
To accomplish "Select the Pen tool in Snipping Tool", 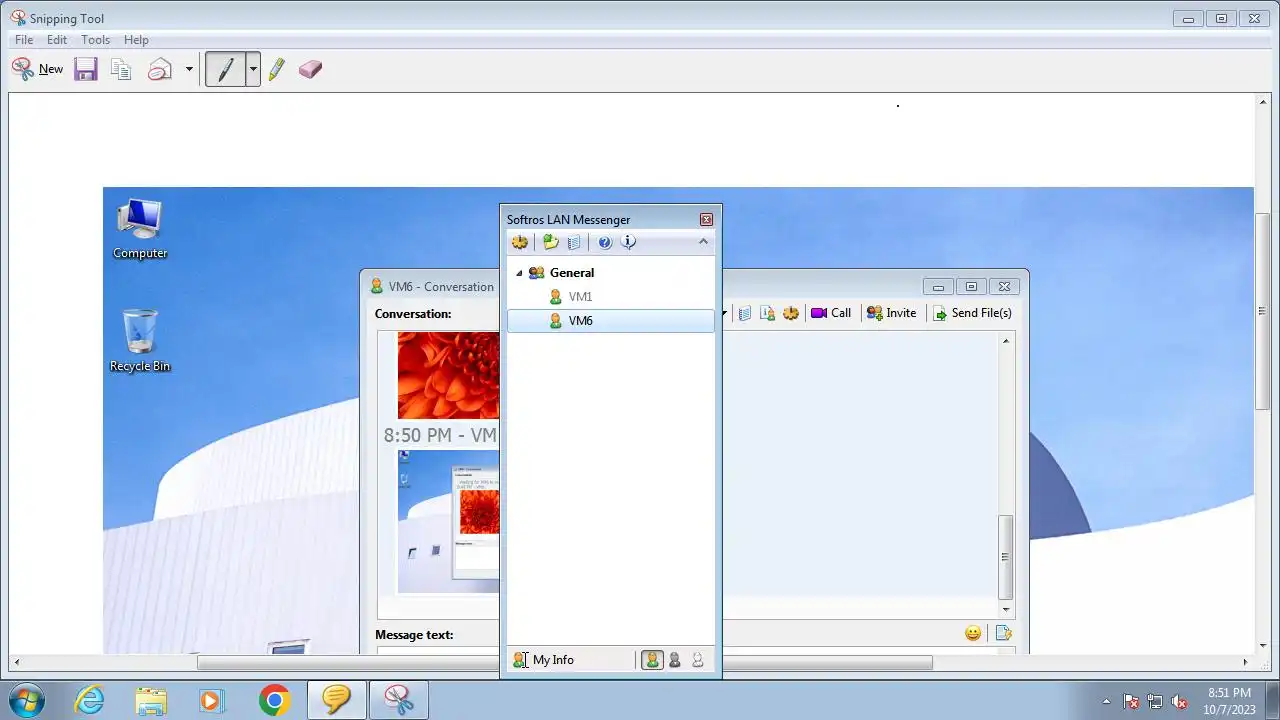I will click(226, 69).
